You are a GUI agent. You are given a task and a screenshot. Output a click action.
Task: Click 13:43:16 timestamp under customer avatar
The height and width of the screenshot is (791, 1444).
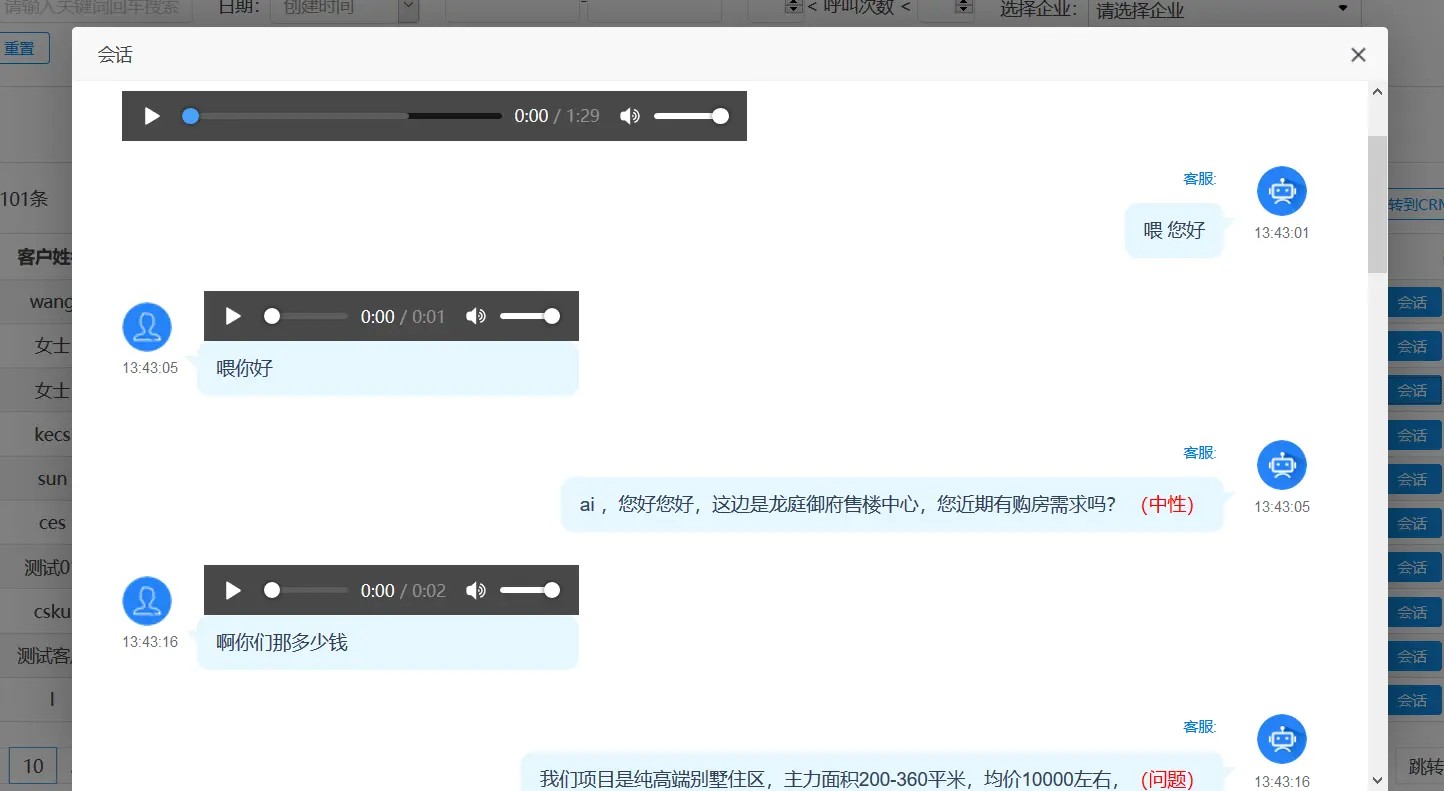coord(150,642)
